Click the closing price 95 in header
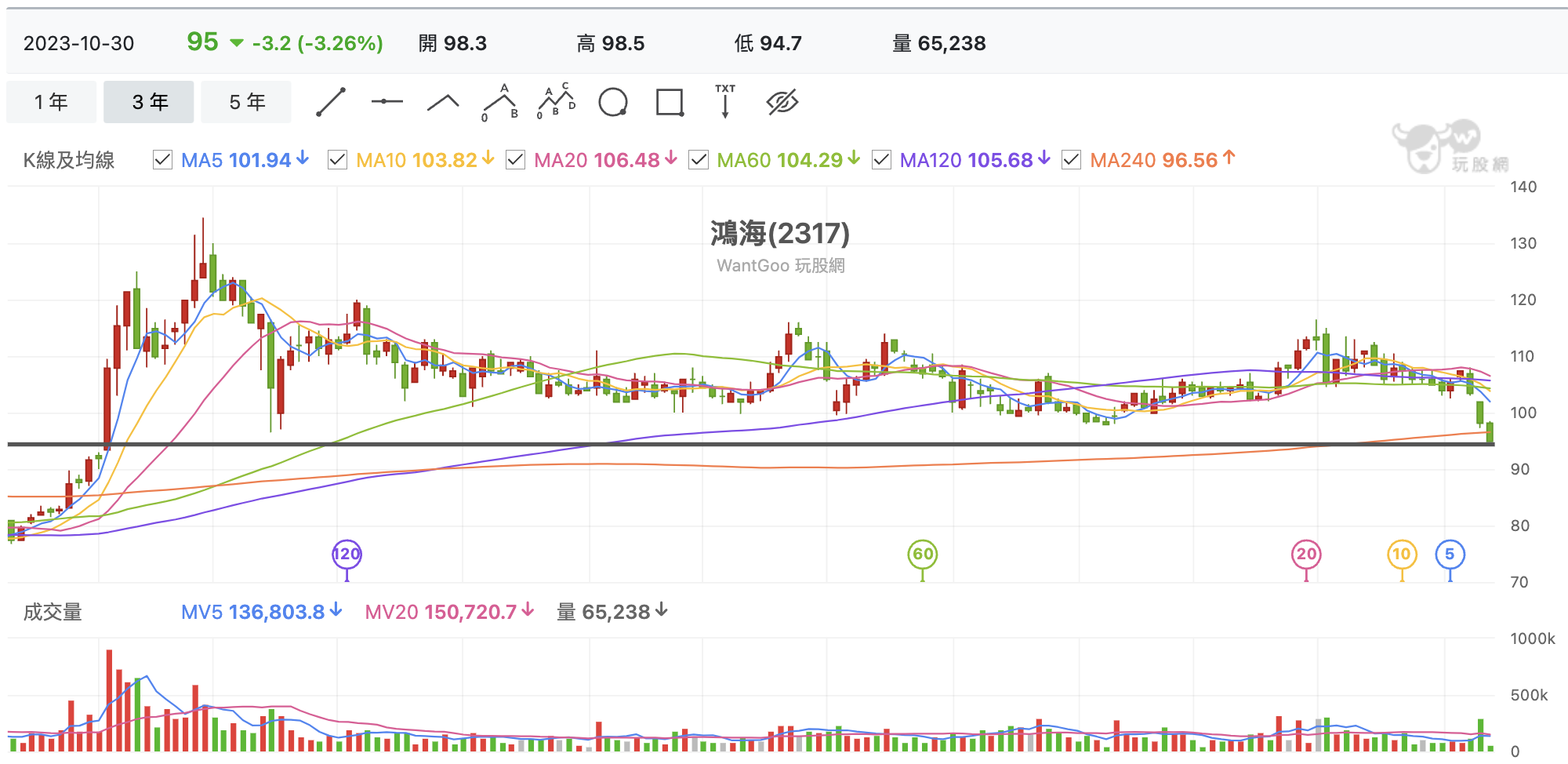 pyautogui.click(x=202, y=42)
